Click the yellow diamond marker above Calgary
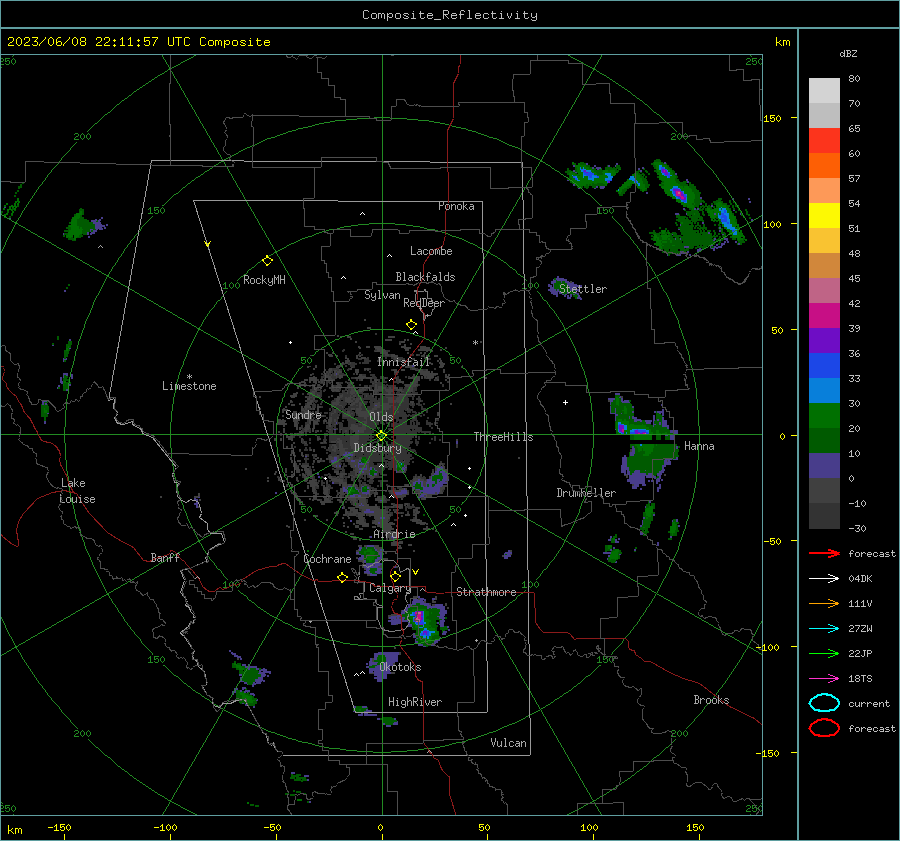This screenshot has height=841, width=900. pyautogui.click(x=395, y=576)
